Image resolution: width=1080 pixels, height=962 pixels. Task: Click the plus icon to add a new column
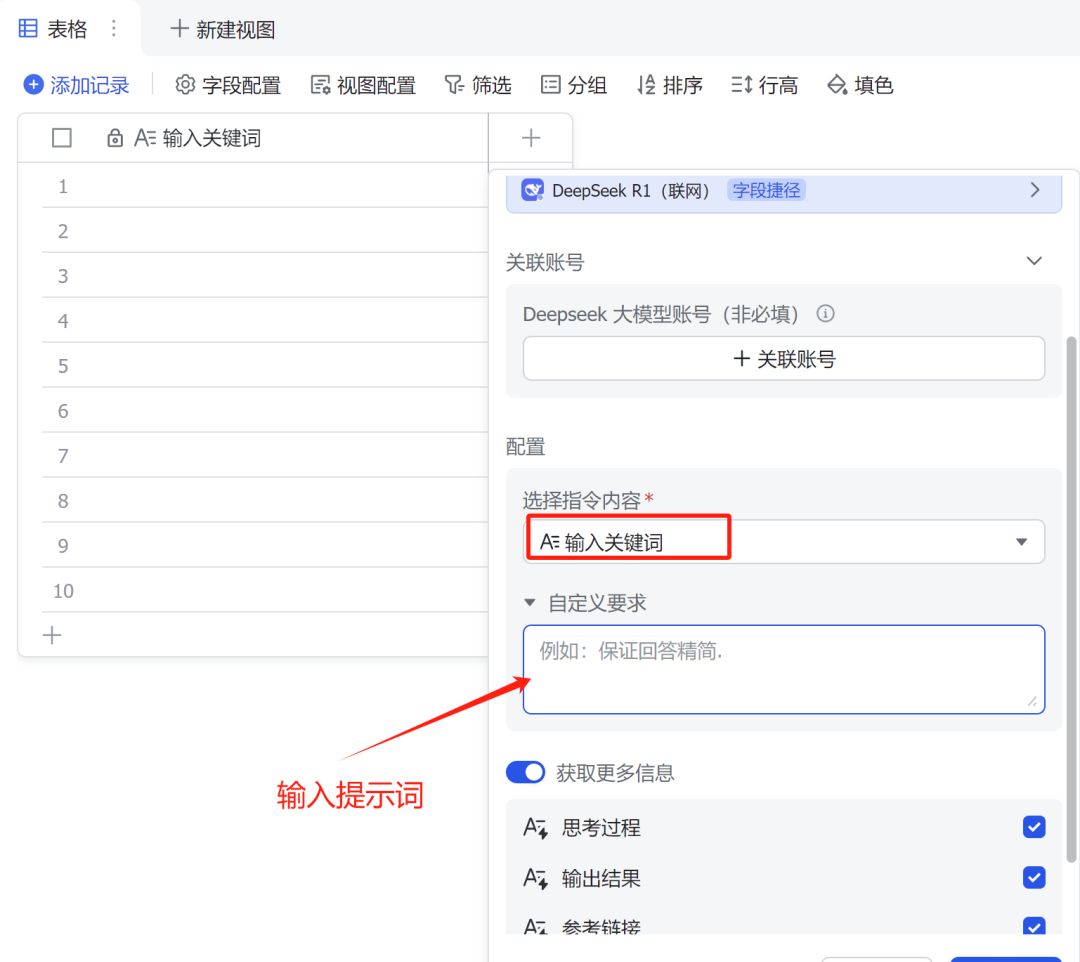[531, 138]
